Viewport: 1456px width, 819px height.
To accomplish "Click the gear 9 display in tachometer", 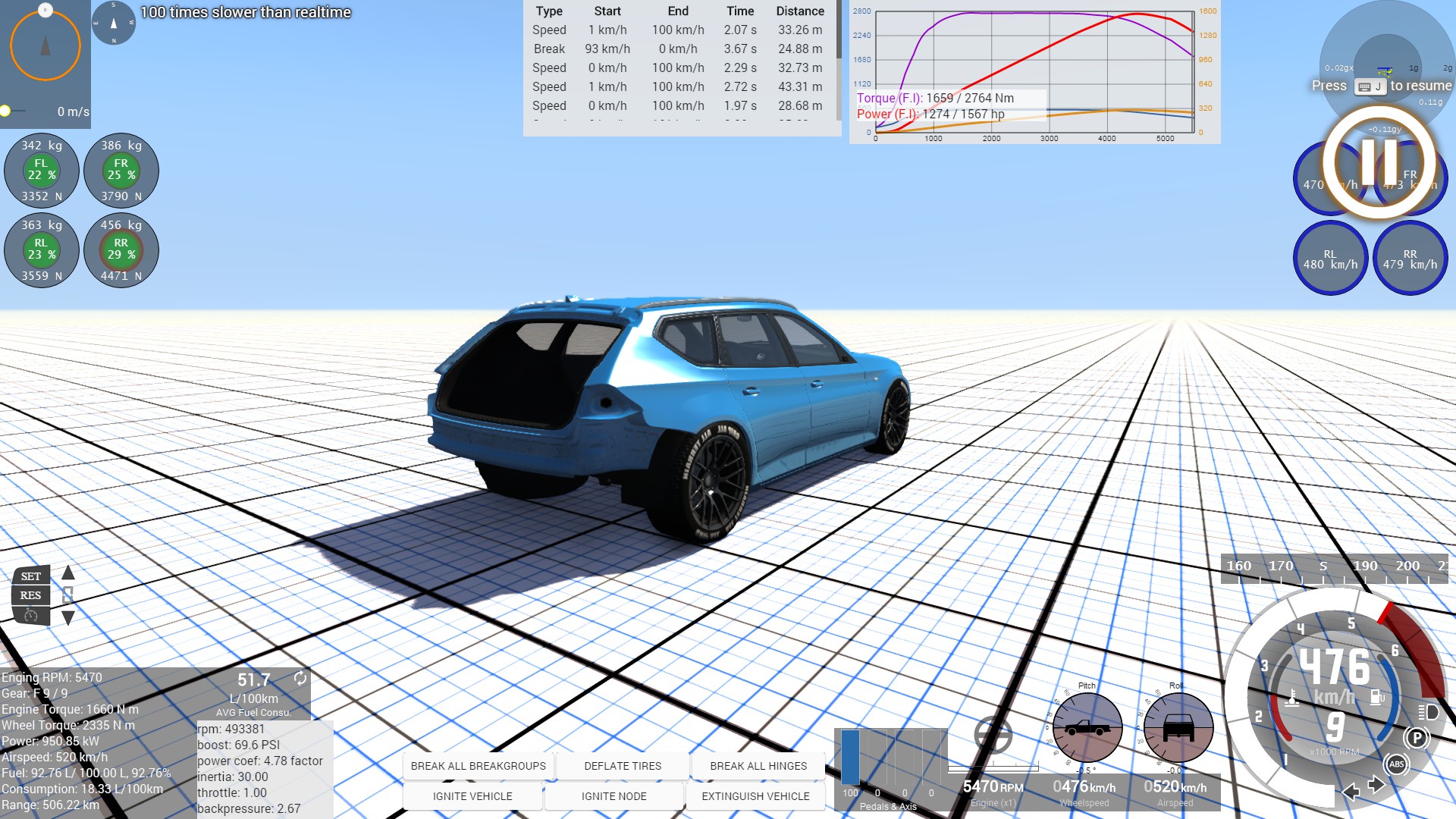I will point(1335,726).
